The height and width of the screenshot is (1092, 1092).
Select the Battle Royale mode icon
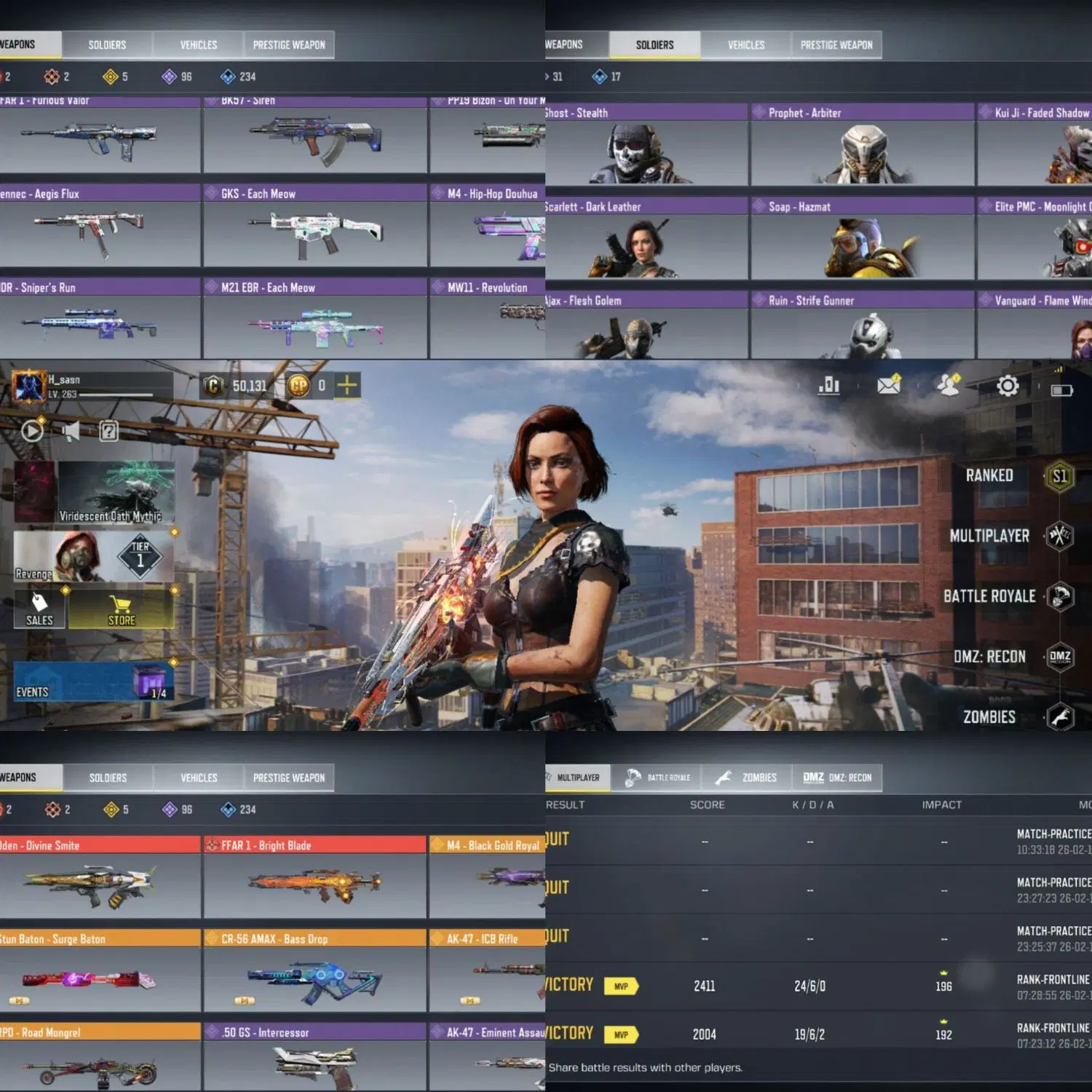click(x=1059, y=597)
